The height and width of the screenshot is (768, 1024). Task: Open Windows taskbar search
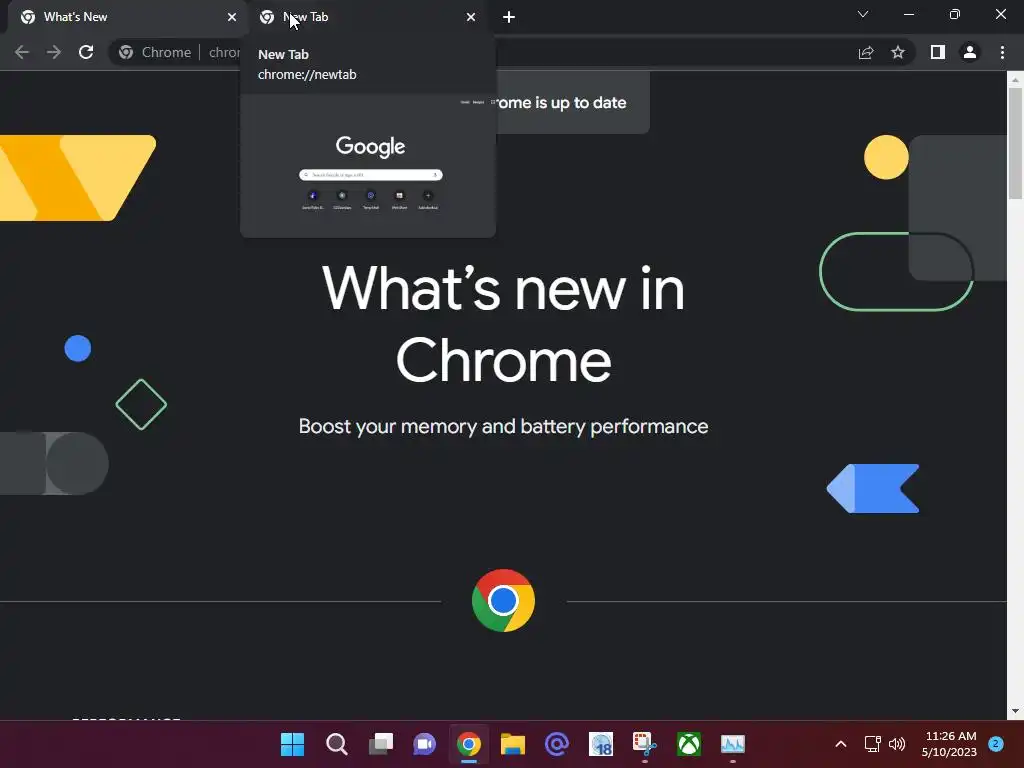tap(336, 744)
